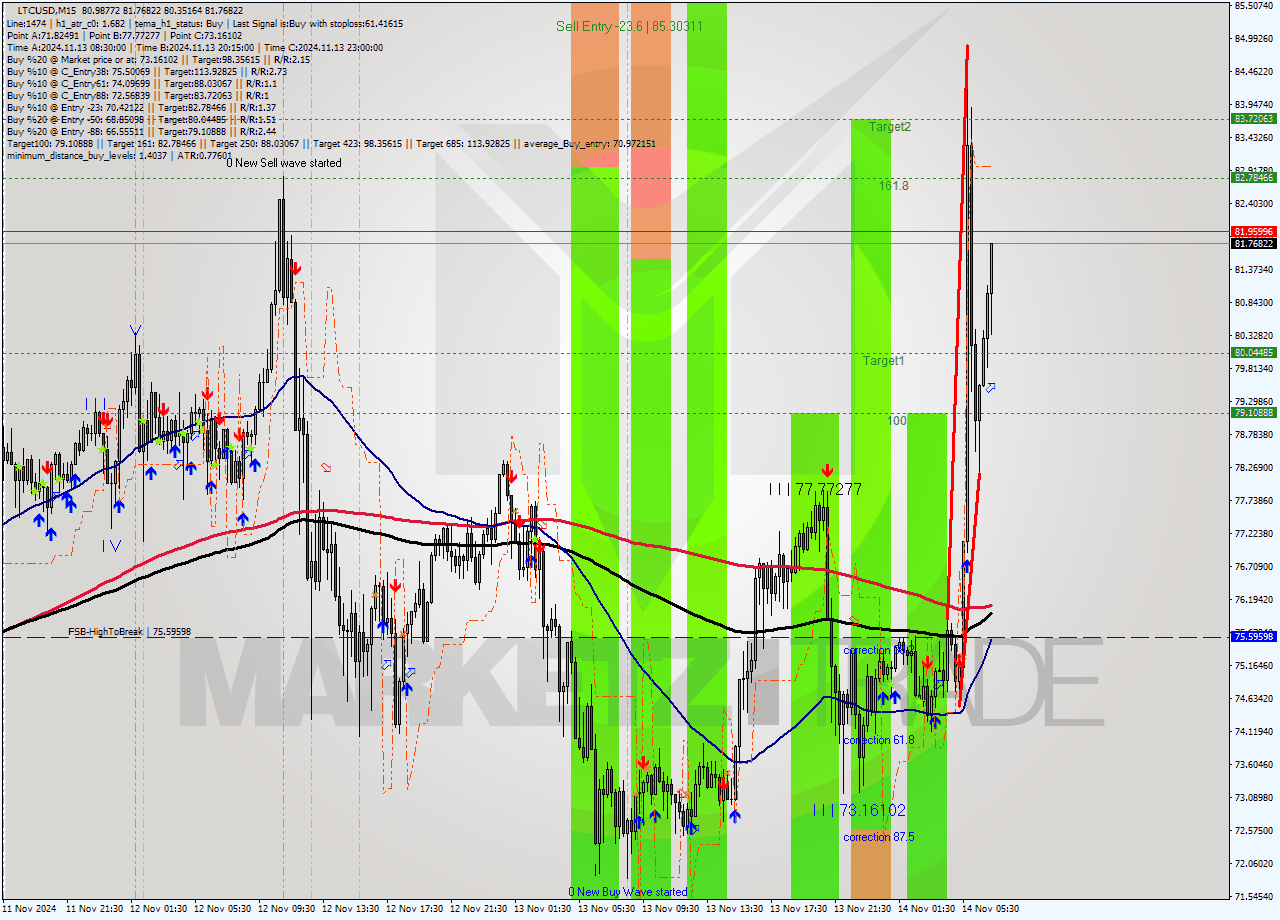Click the 'Point A:71.82491' info line
1280x920 pixels.
[127, 35]
